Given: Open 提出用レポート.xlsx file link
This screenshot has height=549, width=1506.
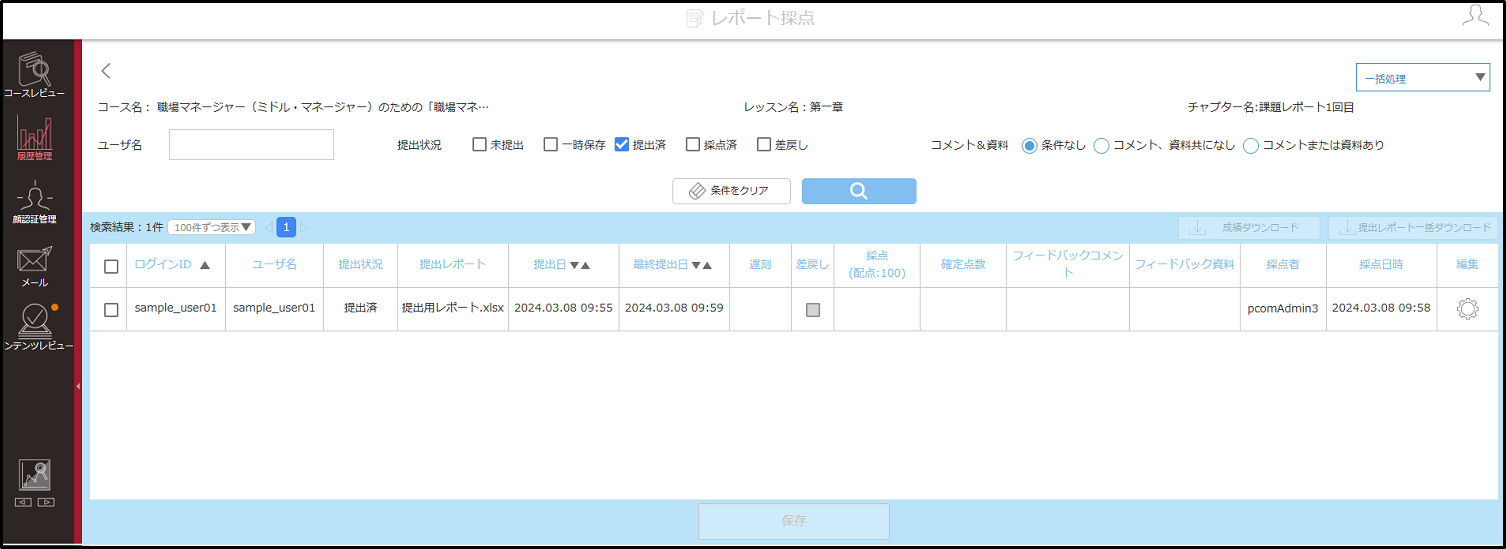Looking at the screenshot, I should tap(452, 308).
